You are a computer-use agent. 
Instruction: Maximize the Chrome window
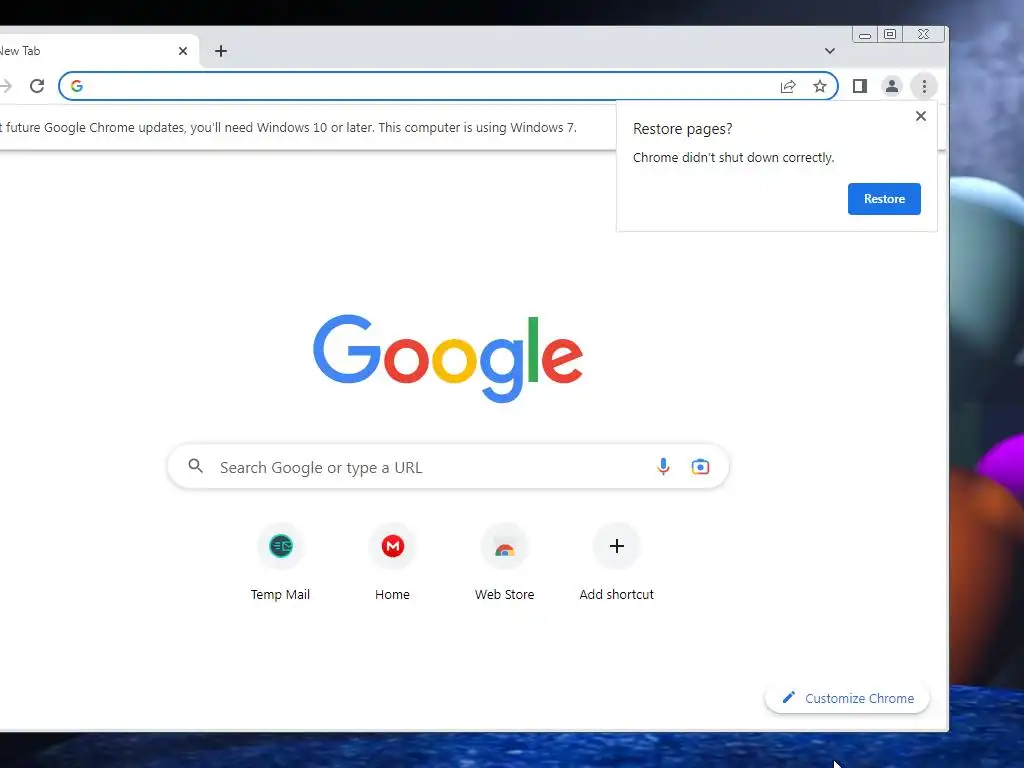(889, 35)
